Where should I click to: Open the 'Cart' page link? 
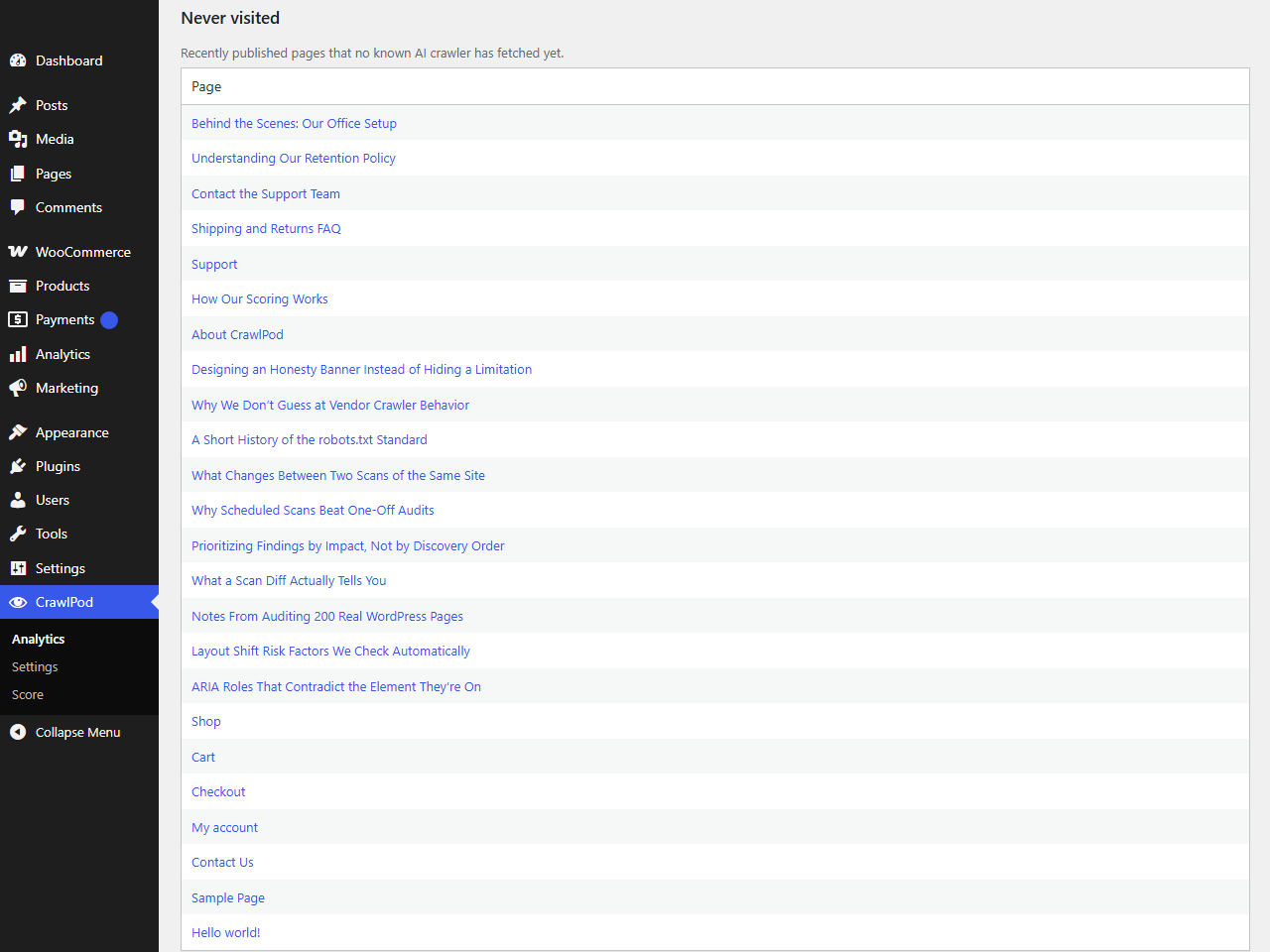coord(203,757)
